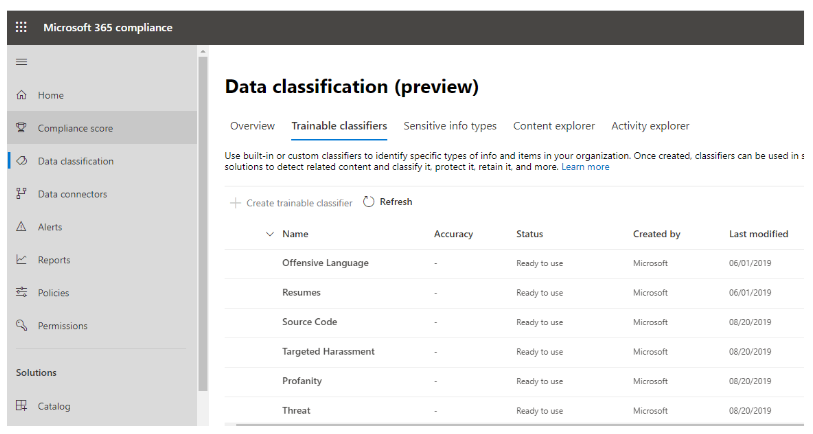Viewport: 813px width, 434px height.
Task: Click the Home house icon
Action: point(21,95)
